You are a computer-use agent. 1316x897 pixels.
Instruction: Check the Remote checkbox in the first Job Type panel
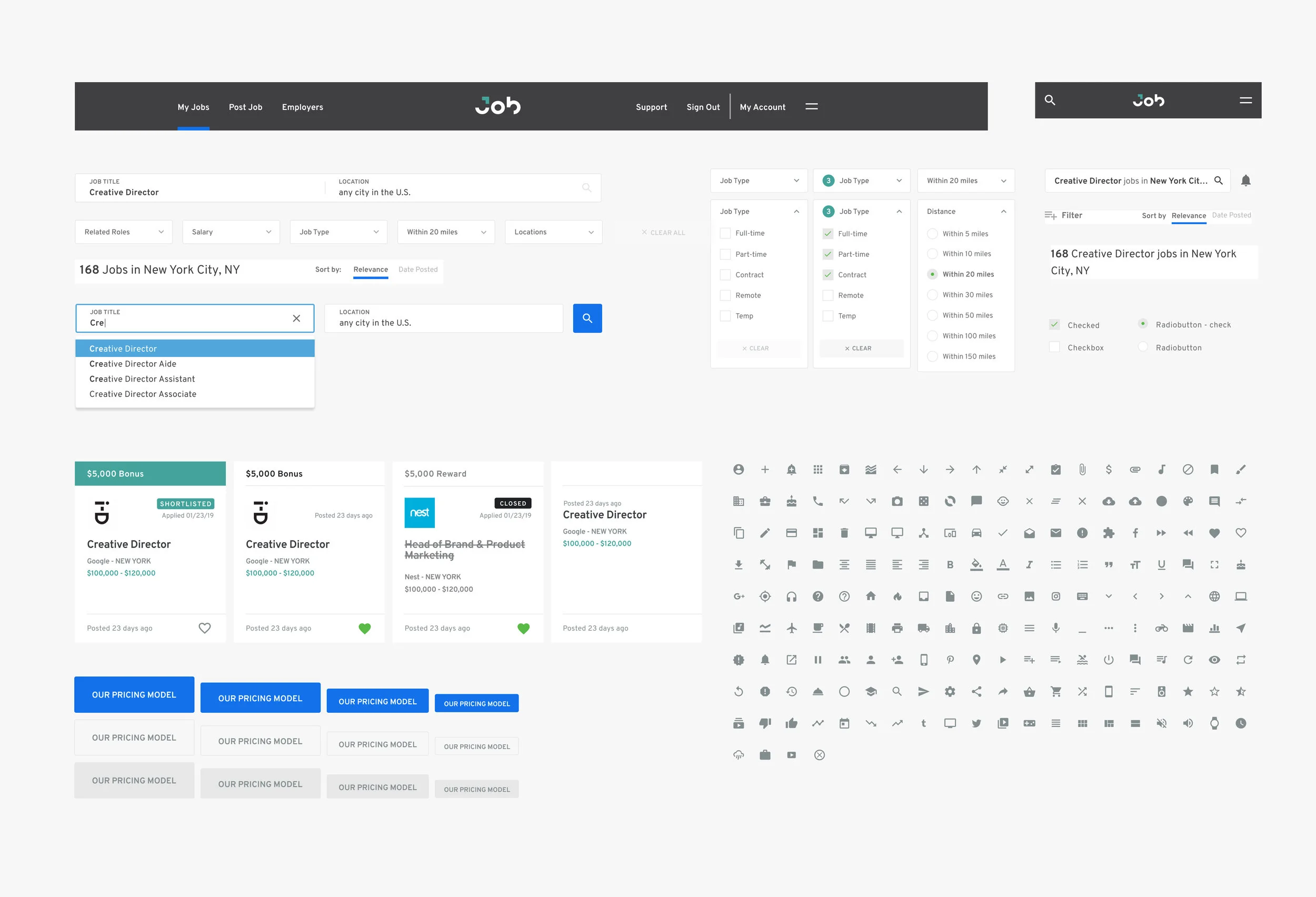pyautogui.click(x=725, y=296)
